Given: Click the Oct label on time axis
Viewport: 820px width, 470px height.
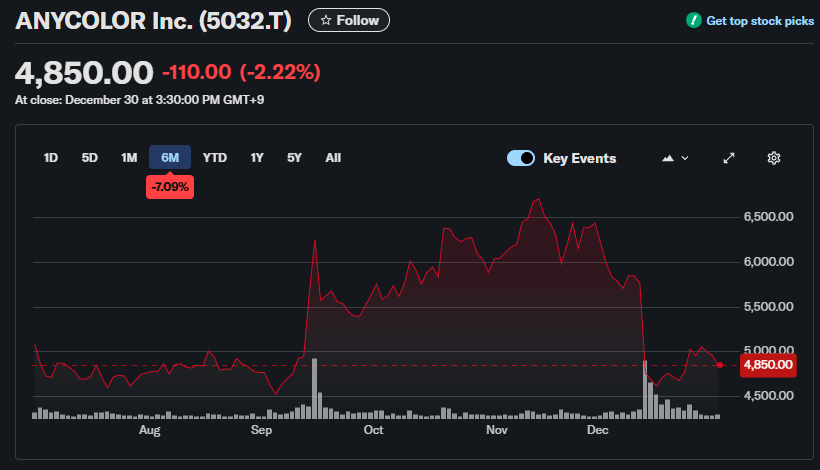Looking at the screenshot, I should click(373, 430).
